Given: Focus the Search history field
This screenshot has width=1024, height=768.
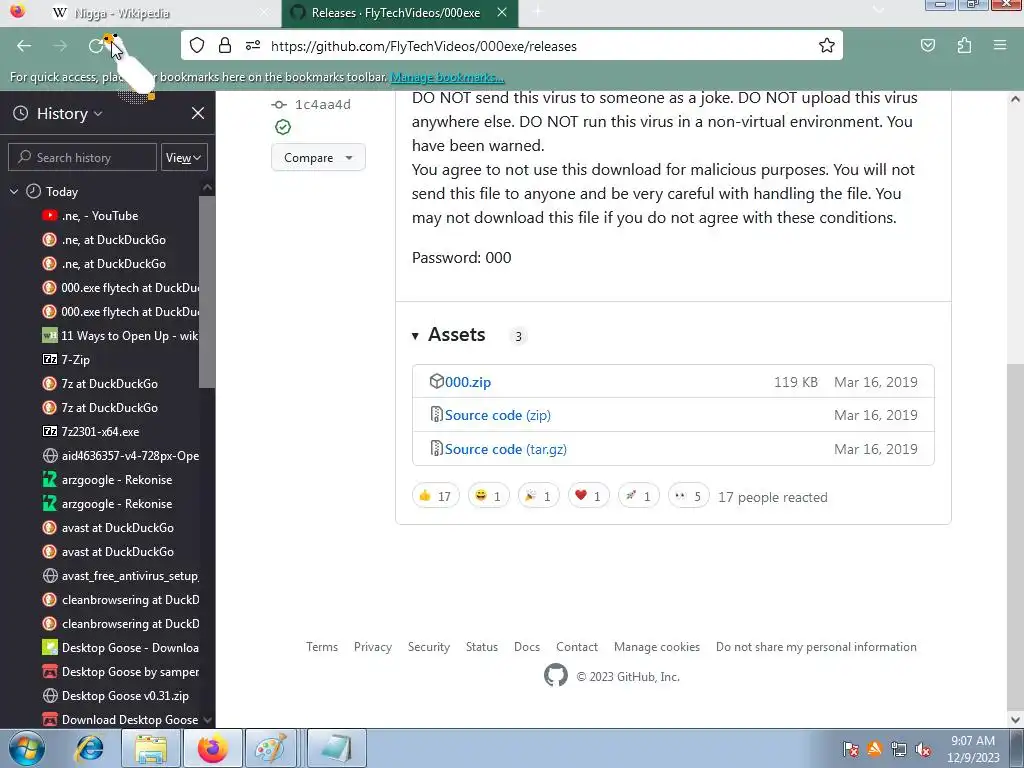Looking at the screenshot, I should [x=82, y=157].
